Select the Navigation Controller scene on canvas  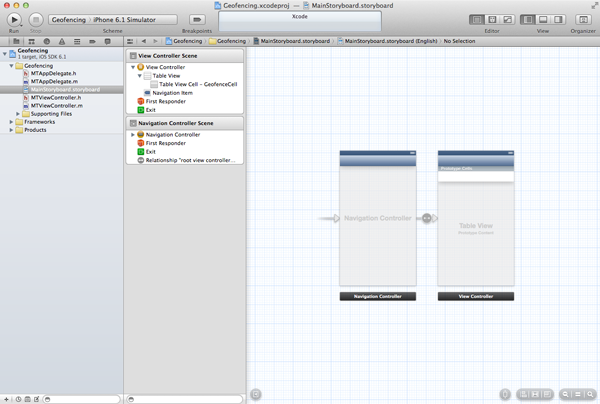378,218
